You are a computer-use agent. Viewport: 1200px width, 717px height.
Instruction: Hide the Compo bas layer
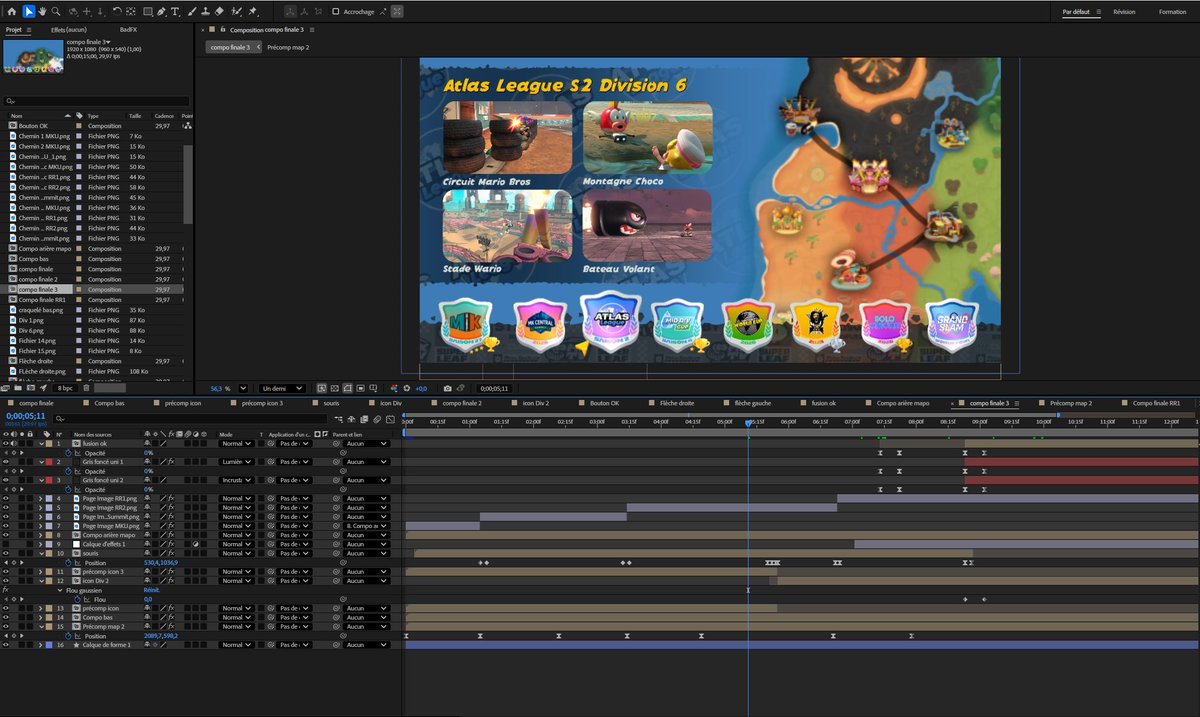tap(6, 617)
